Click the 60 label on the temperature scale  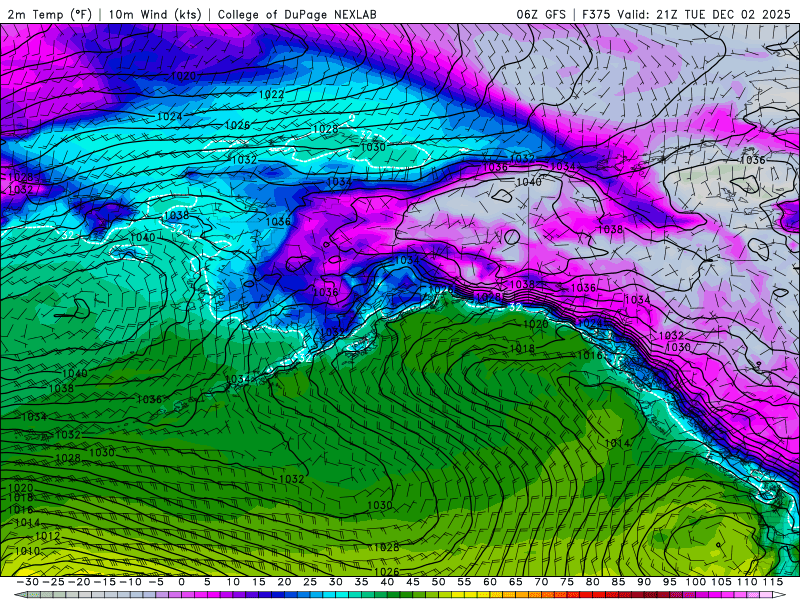[490, 582]
